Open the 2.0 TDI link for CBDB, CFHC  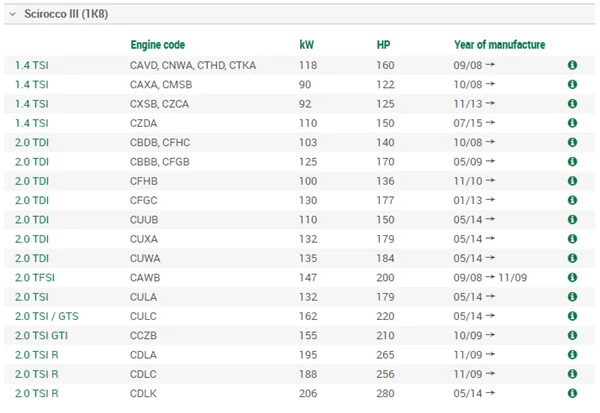pos(32,143)
